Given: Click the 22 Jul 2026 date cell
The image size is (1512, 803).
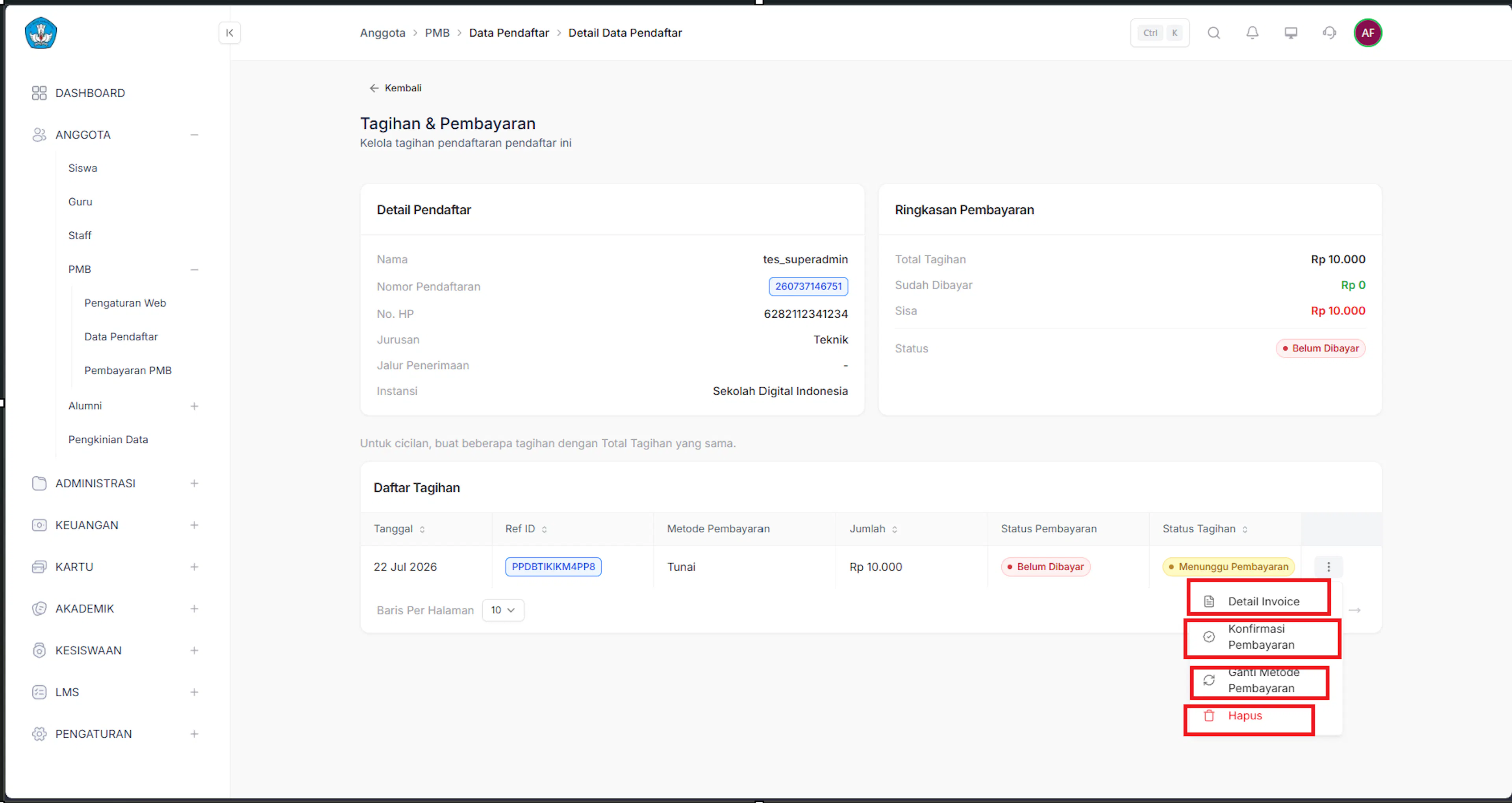Looking at the screenshot, I should [405, 566].
